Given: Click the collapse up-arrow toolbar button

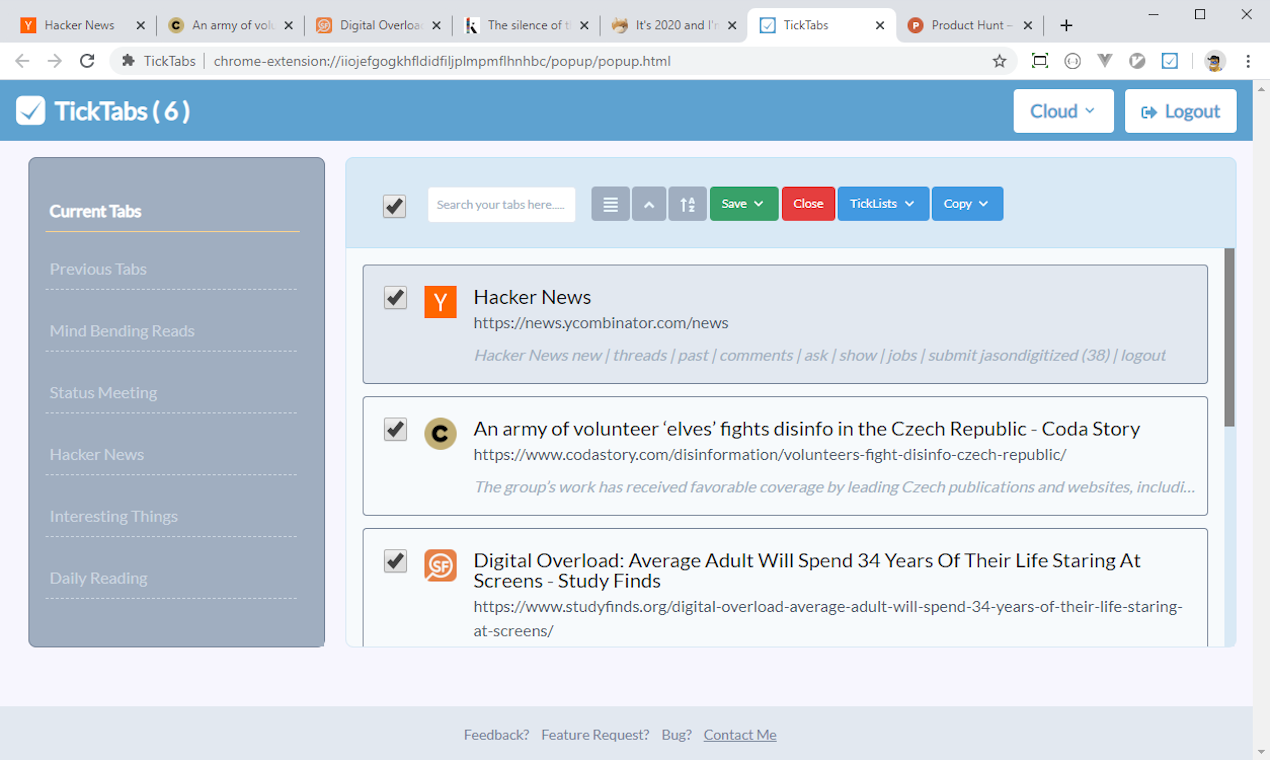Looking at the screenshot, I should (x=649, y=204).
